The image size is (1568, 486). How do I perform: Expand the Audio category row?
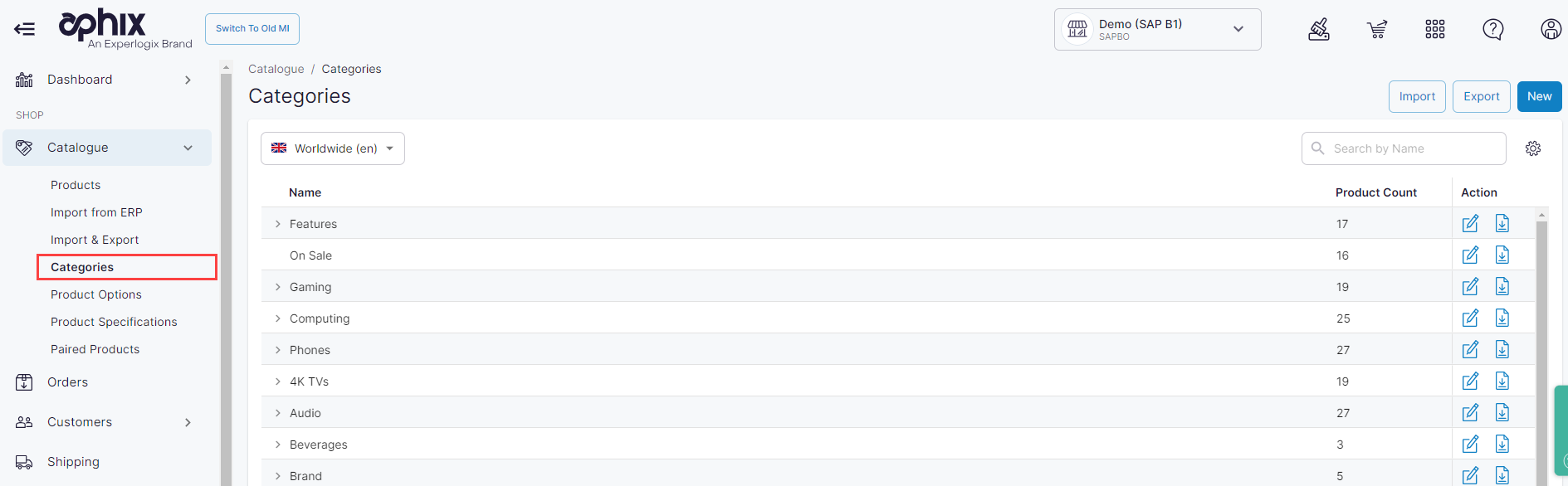point(278,413)
